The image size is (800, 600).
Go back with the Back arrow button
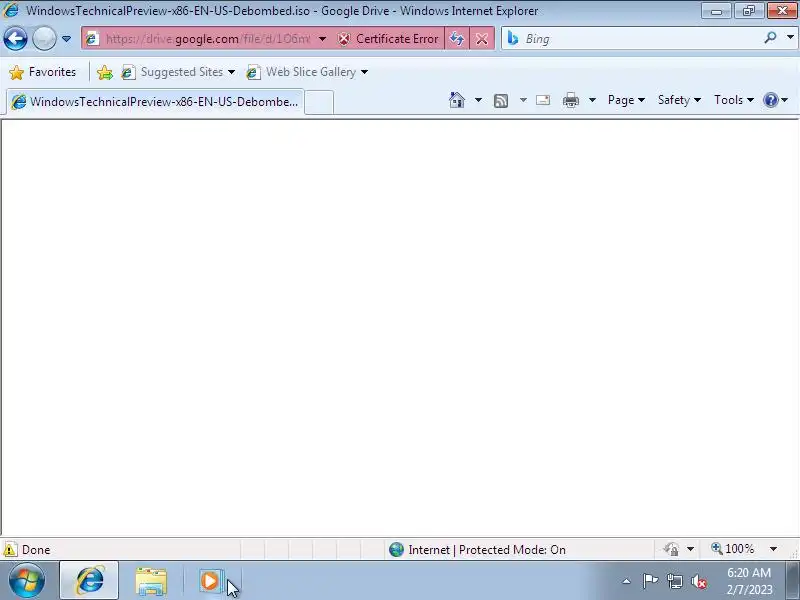15,39
